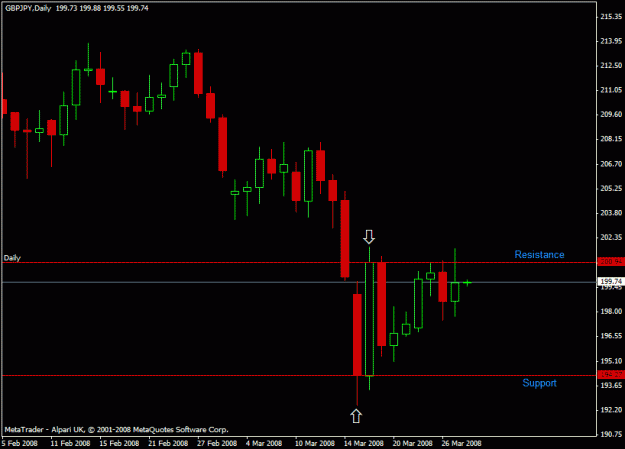Click the Support label text

tap(539, 383)
